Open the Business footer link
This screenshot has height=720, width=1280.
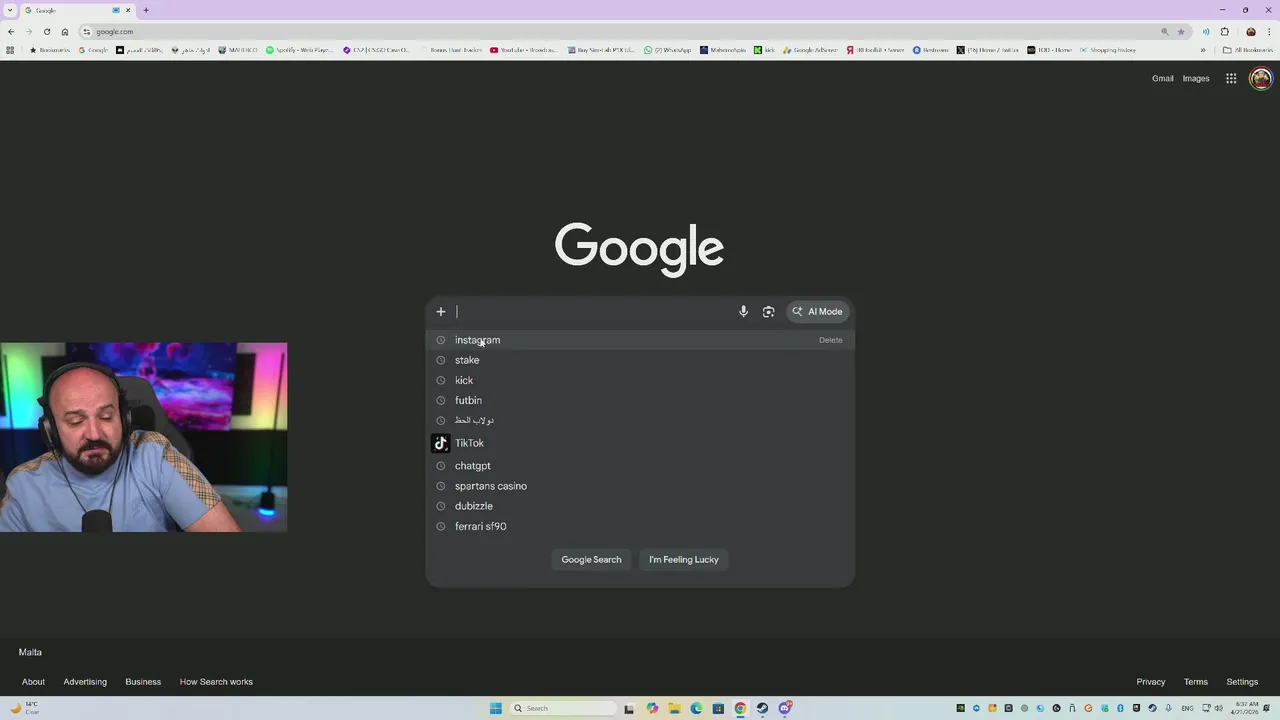143,682
